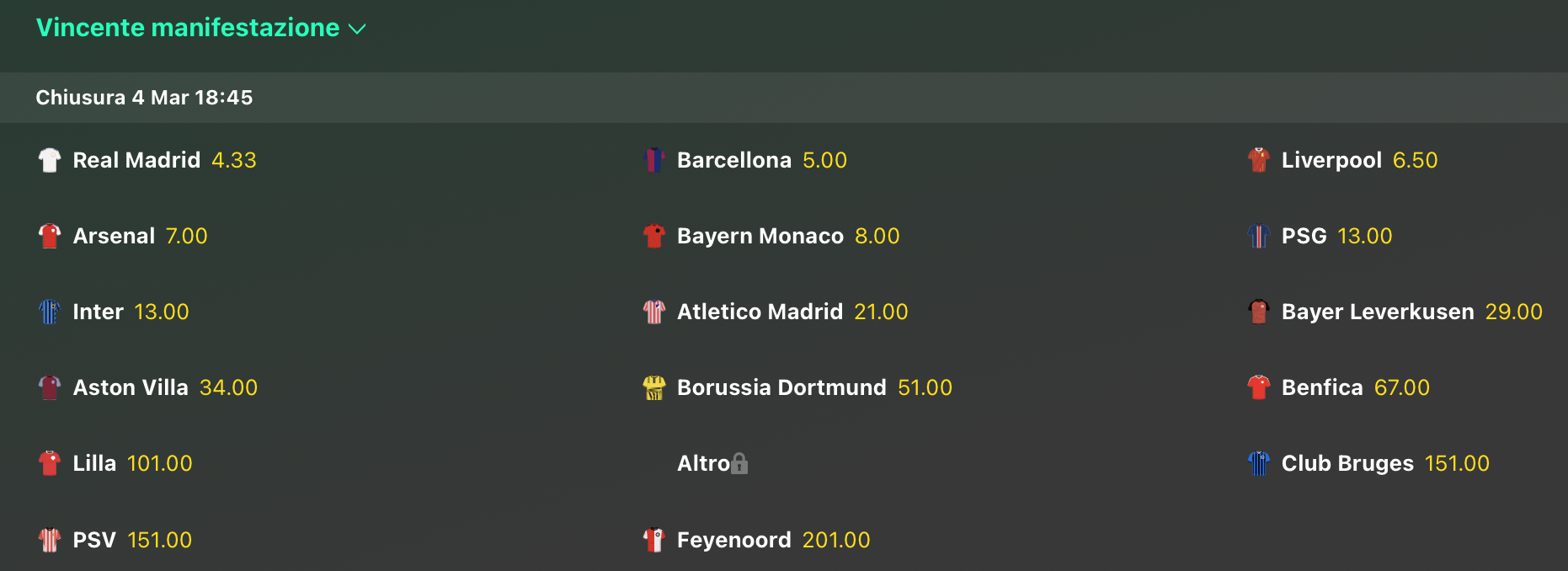Collapse the Vincente manifestazione chevron
The width and height of the screenshot is (1568, 571).
point(357,29)
